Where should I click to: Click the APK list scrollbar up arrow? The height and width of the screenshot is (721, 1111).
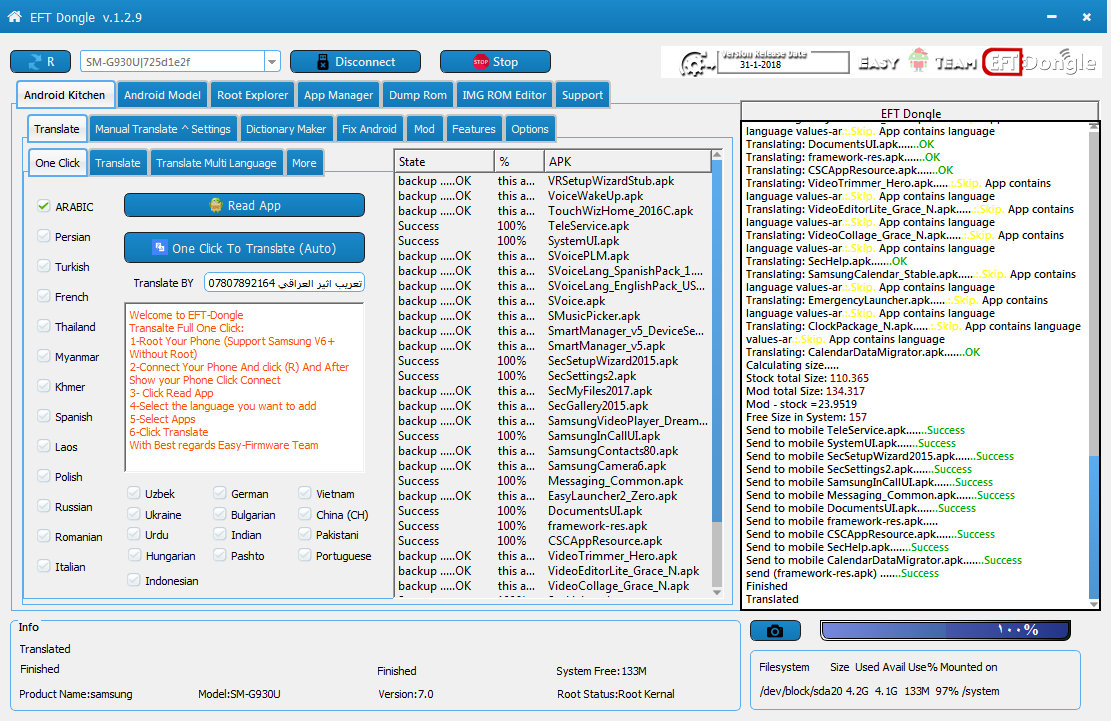coord(716,154)
